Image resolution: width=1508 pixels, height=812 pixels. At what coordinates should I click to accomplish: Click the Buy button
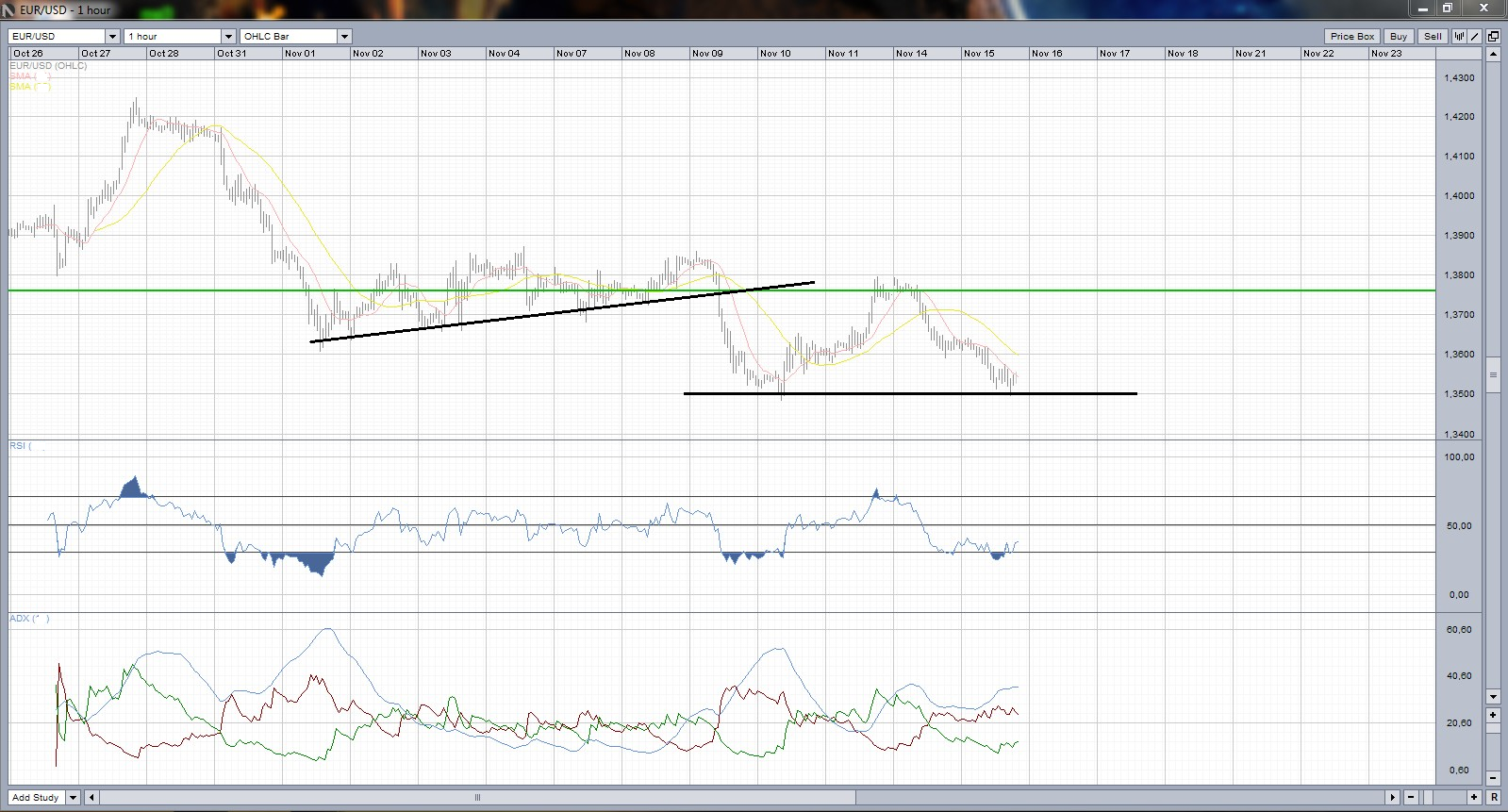(1398, 36)
